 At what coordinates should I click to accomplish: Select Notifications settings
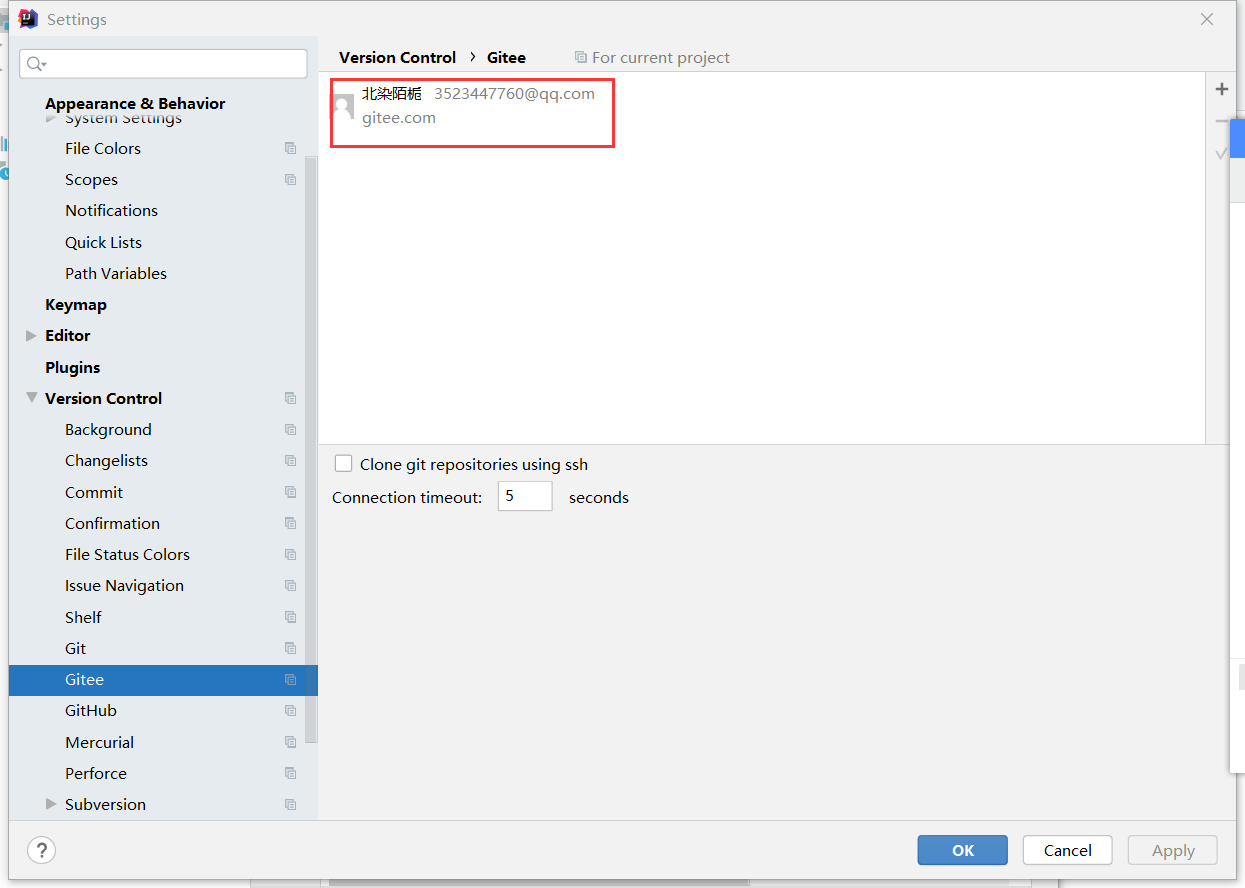tap(111, 211)
